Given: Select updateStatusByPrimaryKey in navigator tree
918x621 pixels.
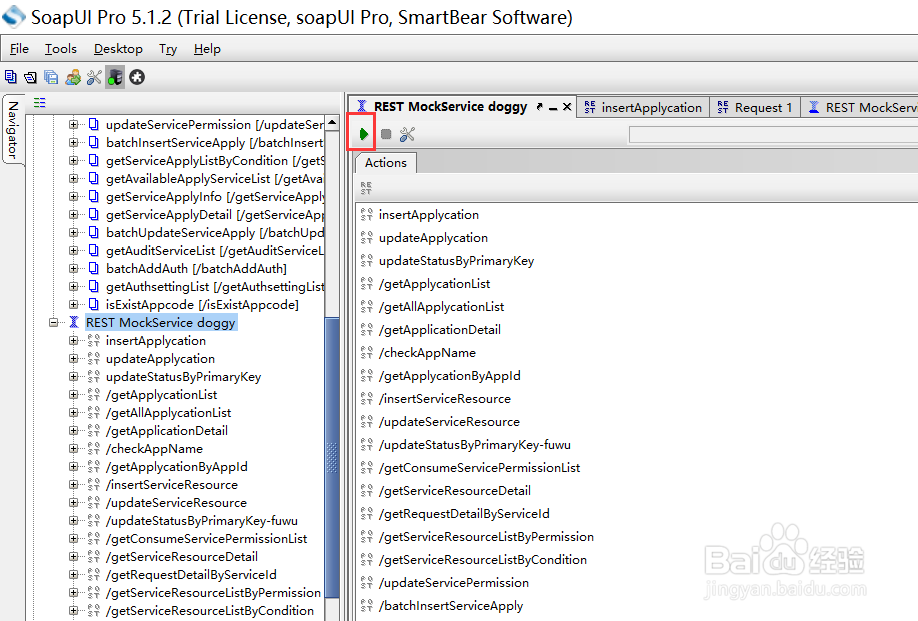Looking at the screenshot, I should [x=183, y=377].
